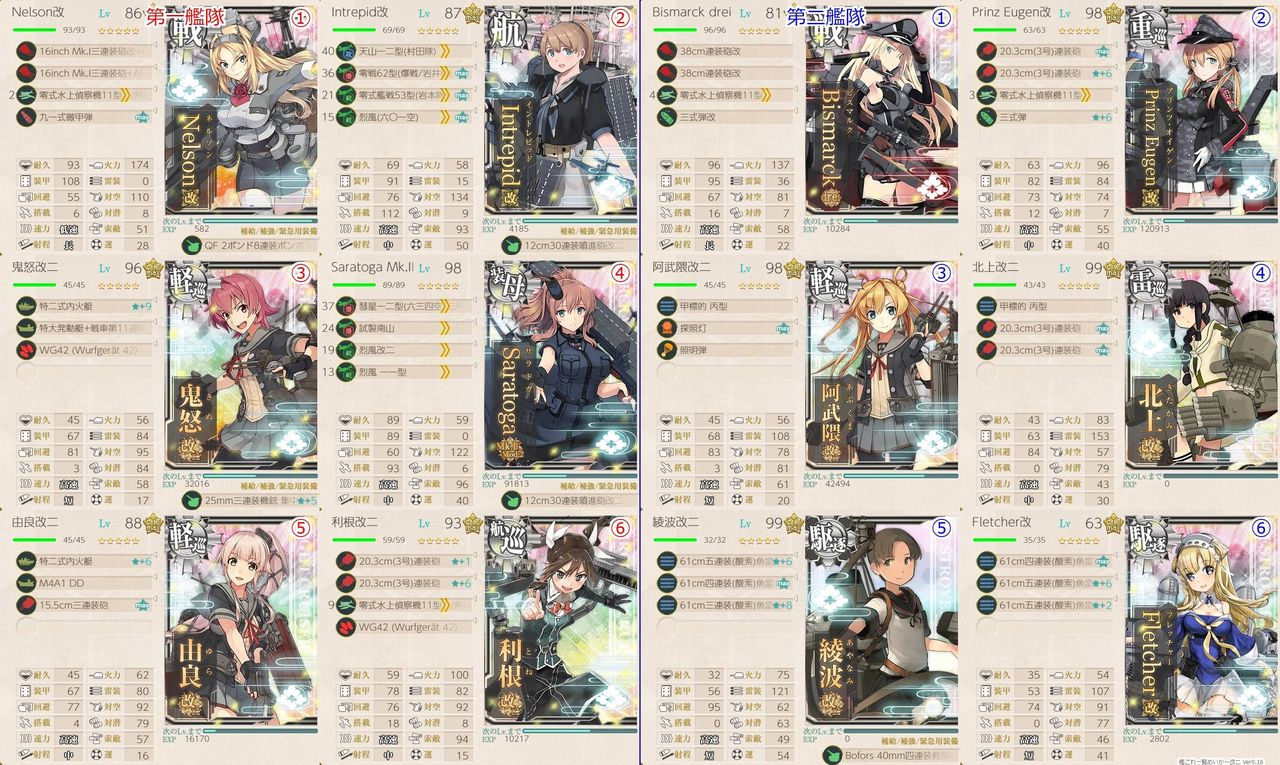The image size is (1280, 765).
Task: Select the M4A1 DD tank icon on 由良改二
Action: point(27,583)
